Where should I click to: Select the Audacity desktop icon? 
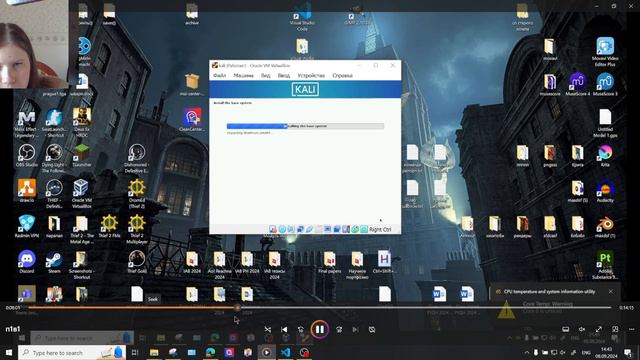coord(605,191)
